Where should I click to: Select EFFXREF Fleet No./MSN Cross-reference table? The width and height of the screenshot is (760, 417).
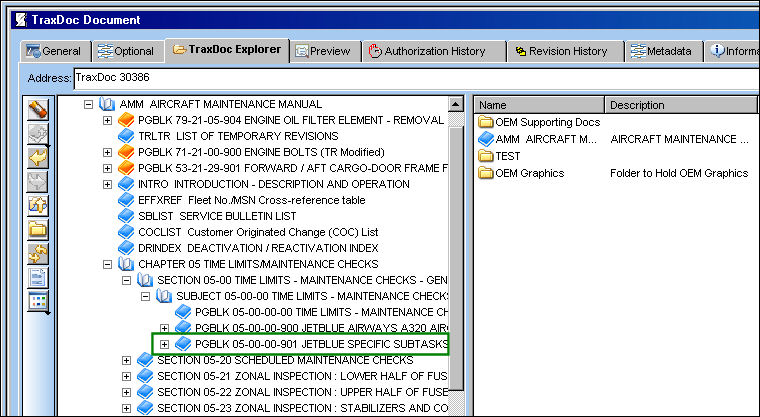(252, 200)
